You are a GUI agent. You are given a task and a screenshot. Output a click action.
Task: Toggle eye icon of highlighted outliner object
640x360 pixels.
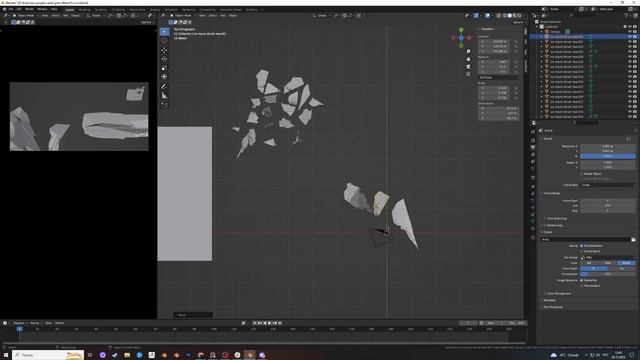coord(630,36)
